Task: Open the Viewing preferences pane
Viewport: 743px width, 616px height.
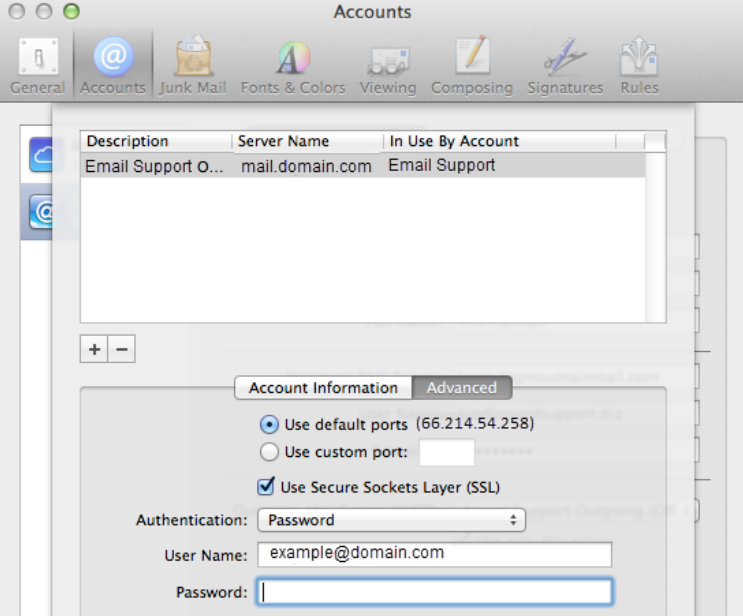Action: (387, 65)
